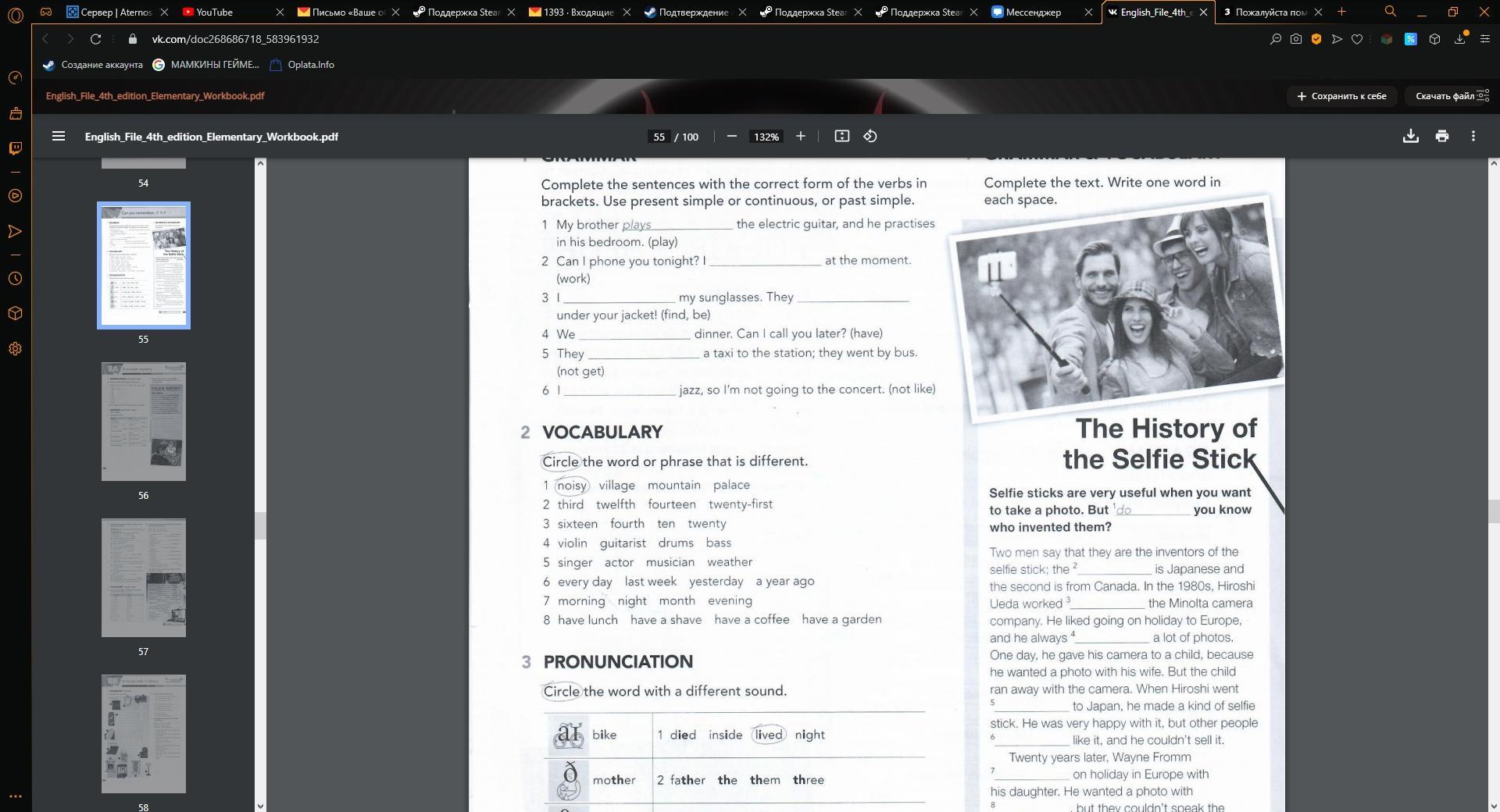Click the Скачать файл button

click(x=1445, y=96)
